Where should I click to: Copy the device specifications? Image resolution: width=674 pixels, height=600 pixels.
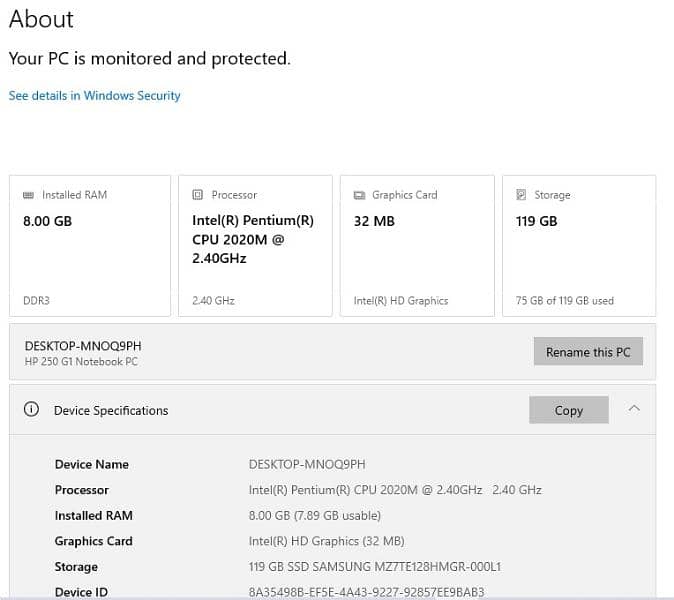coord(569,410)
